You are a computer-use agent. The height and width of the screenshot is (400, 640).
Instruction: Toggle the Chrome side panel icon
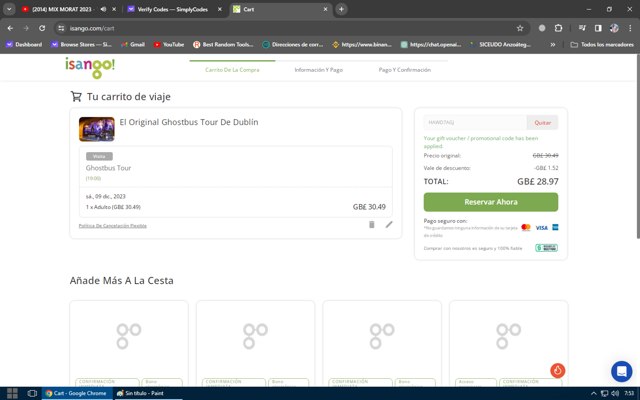point(598,28)
